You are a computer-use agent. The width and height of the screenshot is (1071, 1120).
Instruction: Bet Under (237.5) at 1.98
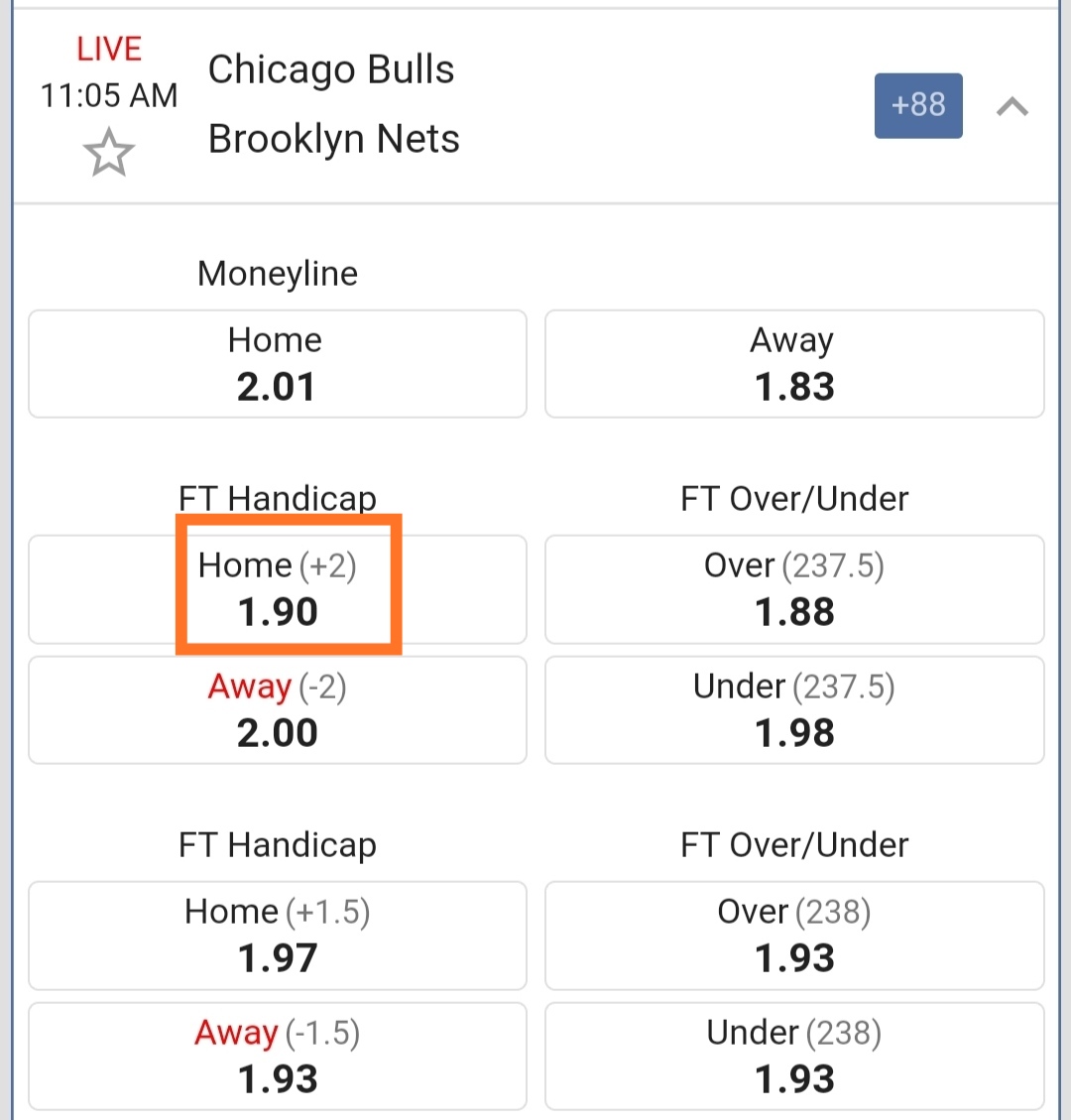pos(794,710)
